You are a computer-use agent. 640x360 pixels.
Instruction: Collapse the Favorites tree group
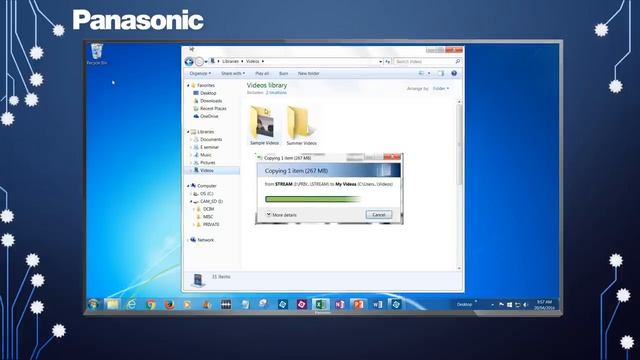tap(188, 85)
